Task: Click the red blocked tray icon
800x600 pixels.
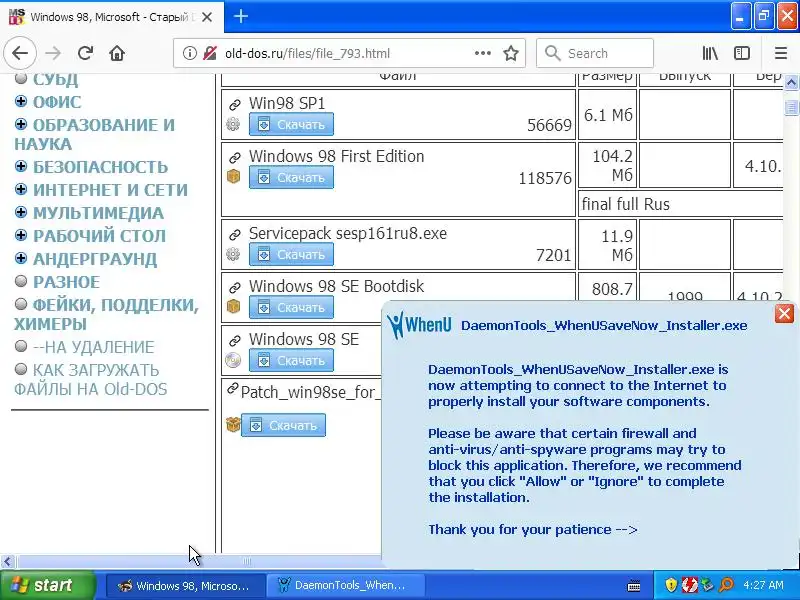Action: pyautogui.click(x=690, y=585)
